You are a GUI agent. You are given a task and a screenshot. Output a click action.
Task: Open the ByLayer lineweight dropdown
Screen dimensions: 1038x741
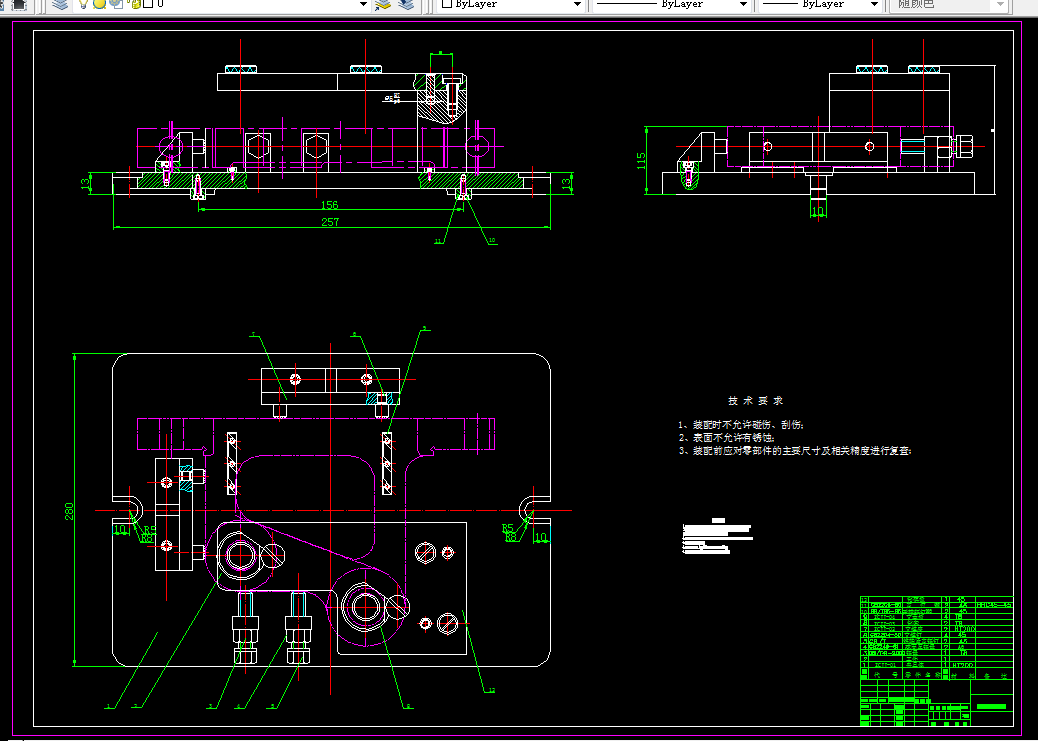[821, 4]
